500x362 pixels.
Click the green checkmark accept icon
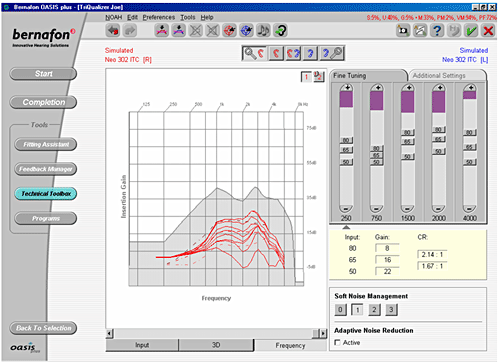[471, 31]
